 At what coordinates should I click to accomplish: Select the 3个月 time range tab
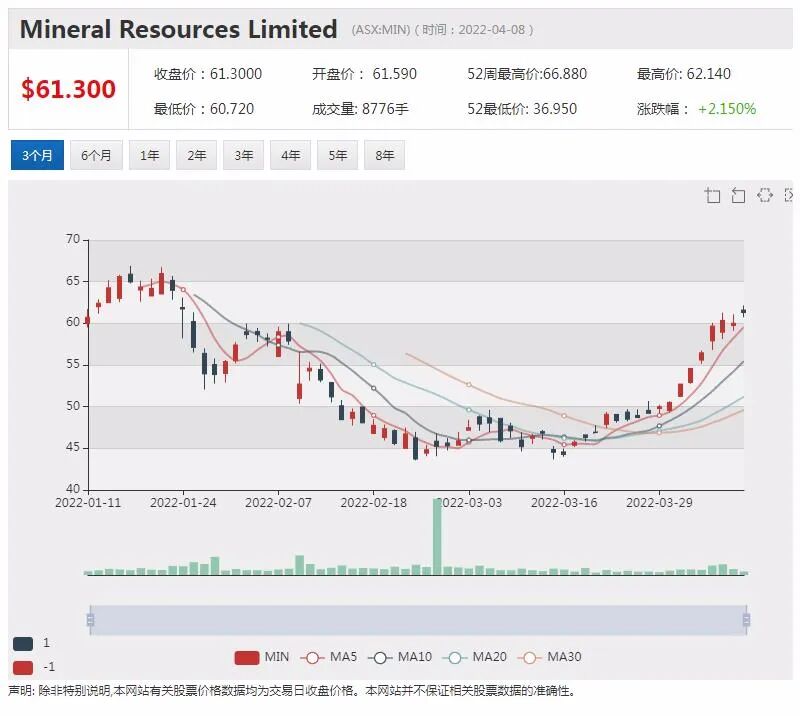point(37,155)
